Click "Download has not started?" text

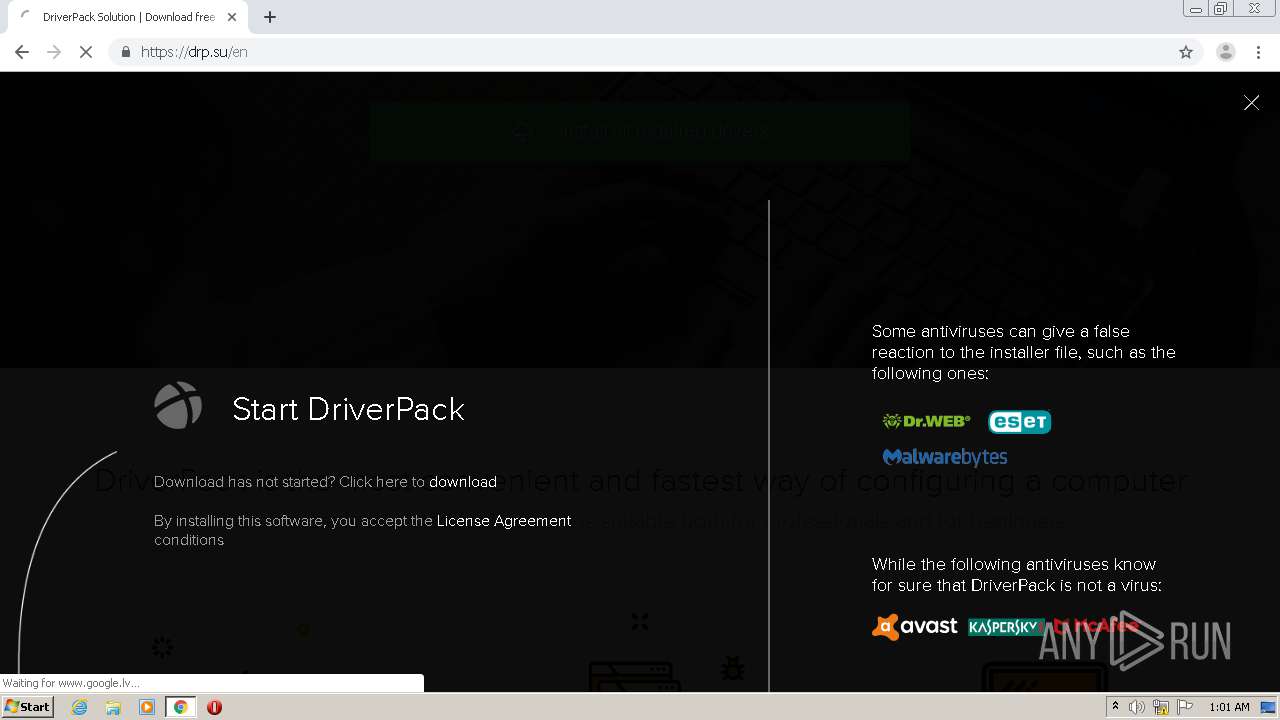tap(244, 482)
